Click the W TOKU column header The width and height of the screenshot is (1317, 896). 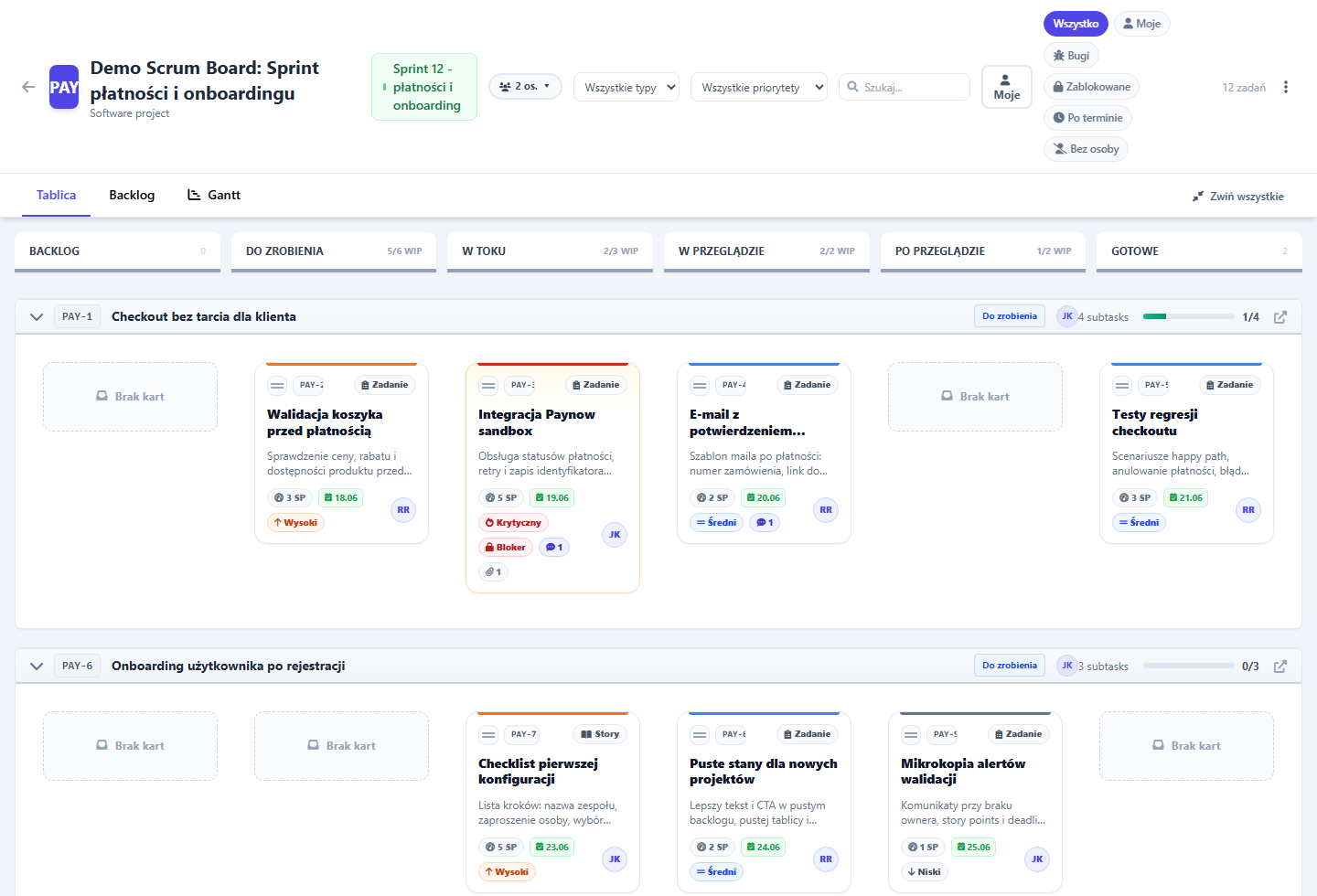(x=550, y=251)
